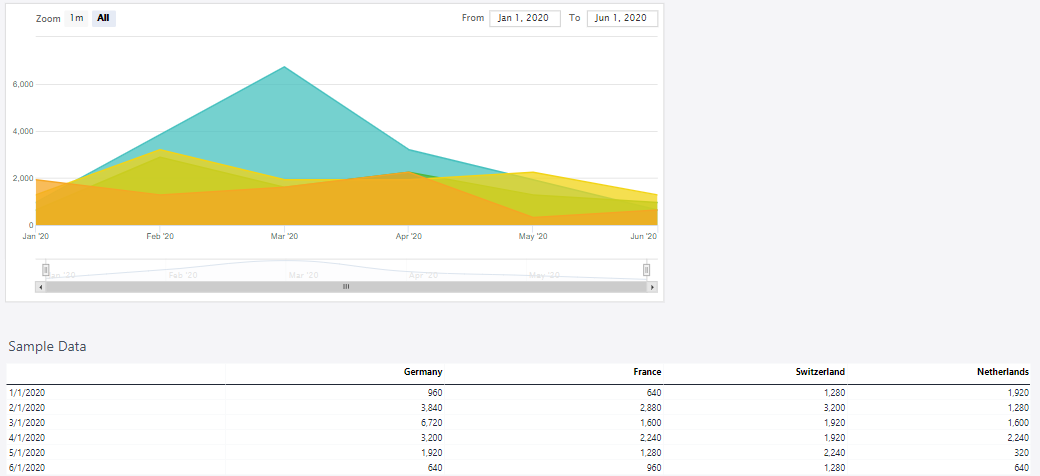Select the 6/1/2020 table row date

point(26,468)
